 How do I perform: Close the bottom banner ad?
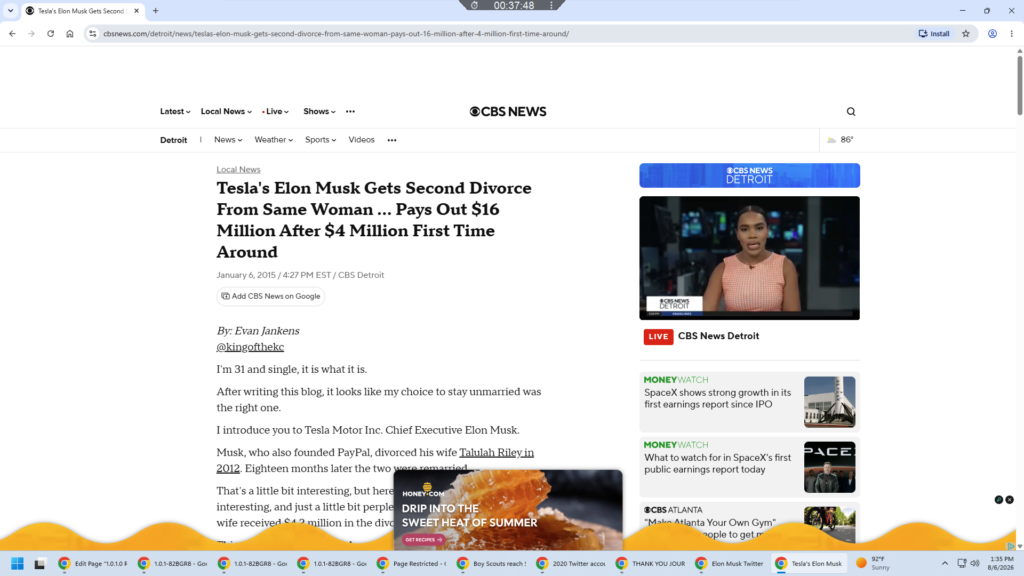tap(1010, 500)
